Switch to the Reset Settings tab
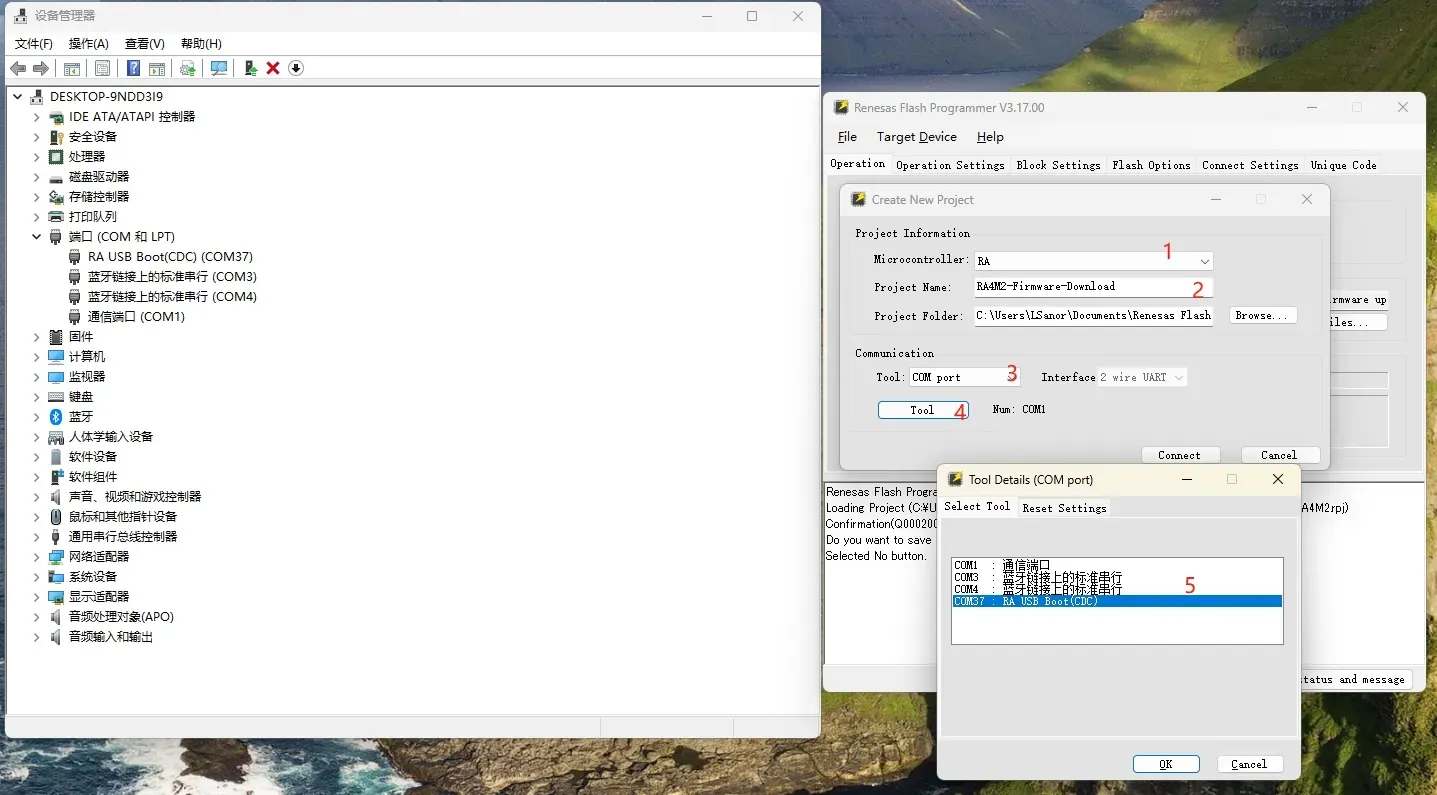Screen dimensions: 1437x795 tap(1064, 508)
